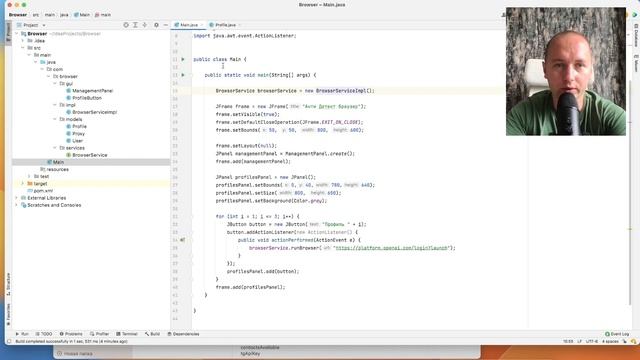
Task: Expand the target folder
Action: tap(23, 184)
